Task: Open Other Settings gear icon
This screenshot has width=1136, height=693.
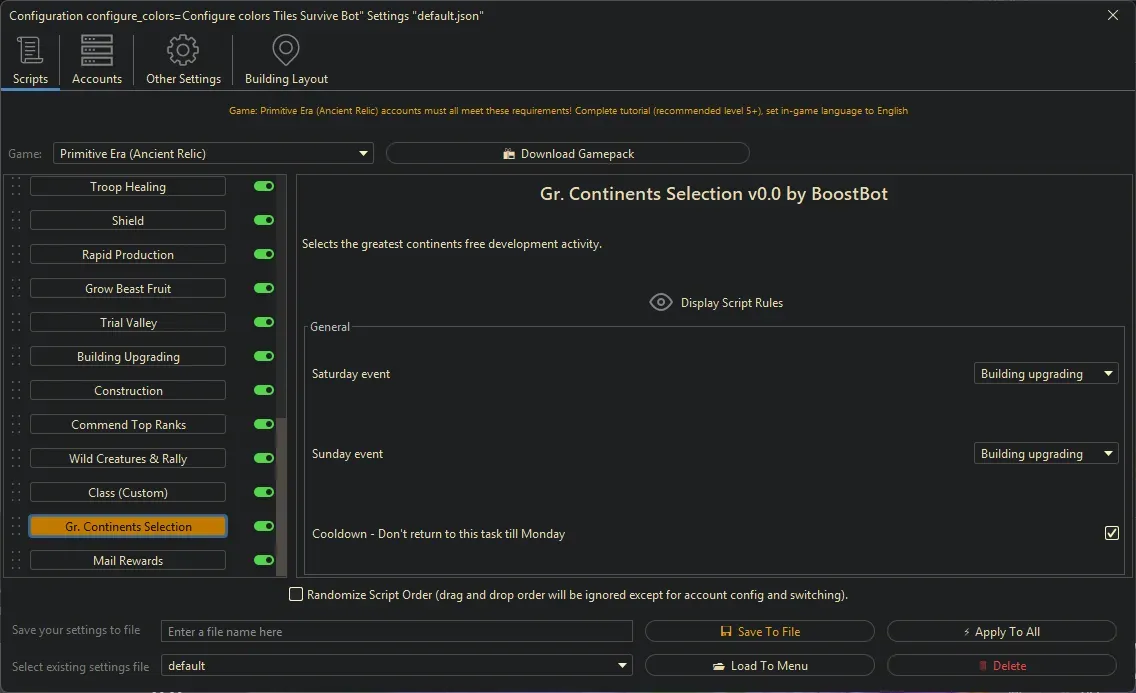Action: [x=183, y=51]
